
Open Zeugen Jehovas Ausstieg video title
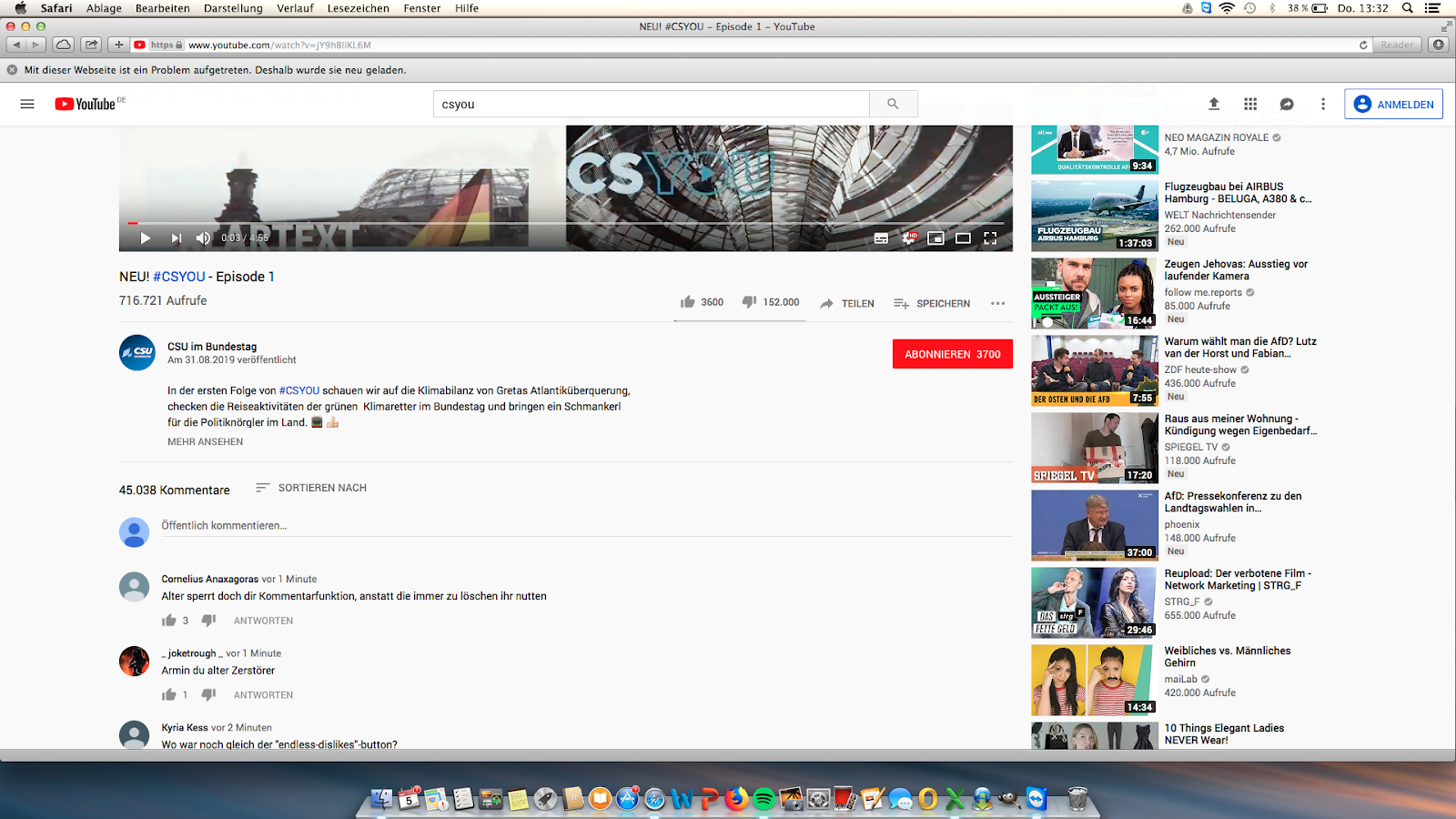click(x=1236, y=270)
